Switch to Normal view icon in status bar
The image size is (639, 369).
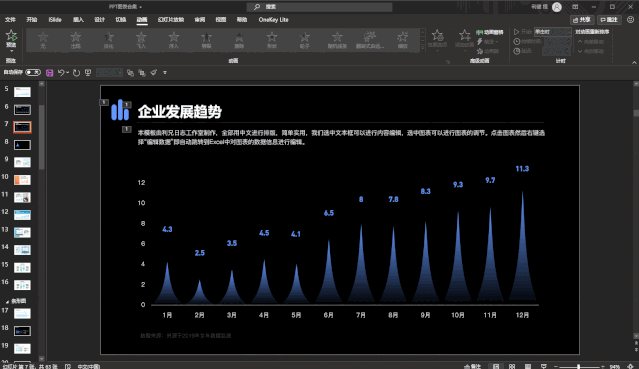click(x=496, y=366)
